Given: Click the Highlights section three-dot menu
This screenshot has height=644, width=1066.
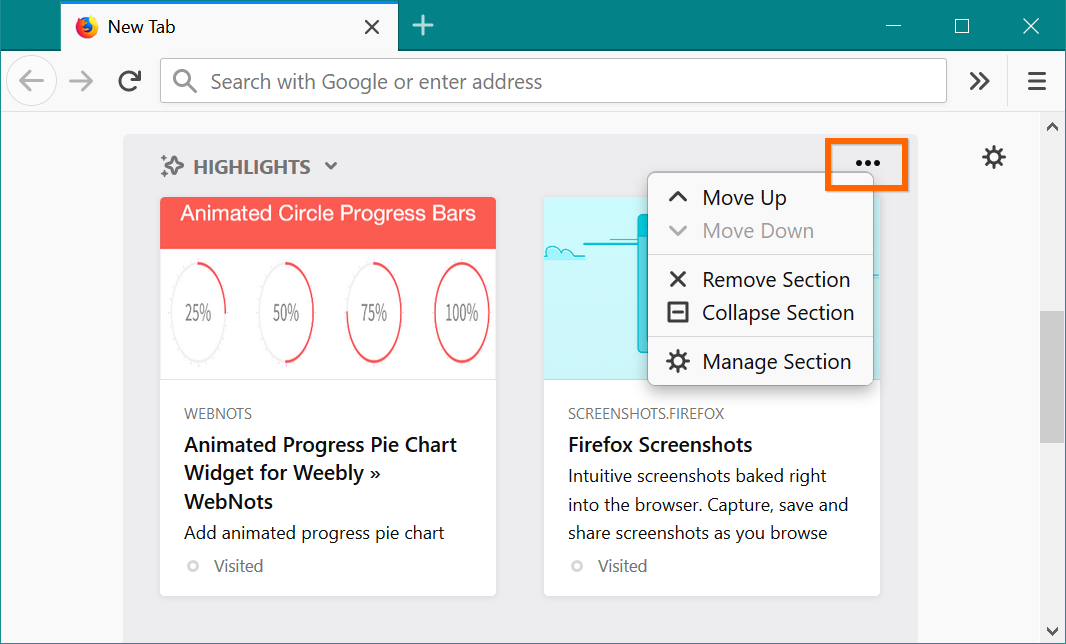Looking at the screenshot, I should pyautogui.click(x=867, y=163).
